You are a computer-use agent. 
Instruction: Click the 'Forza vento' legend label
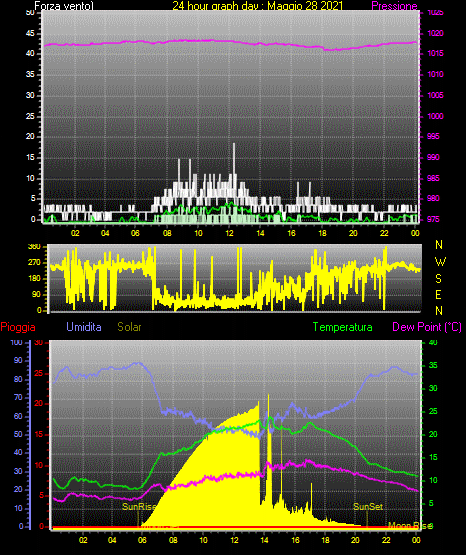tap(64, 6)
